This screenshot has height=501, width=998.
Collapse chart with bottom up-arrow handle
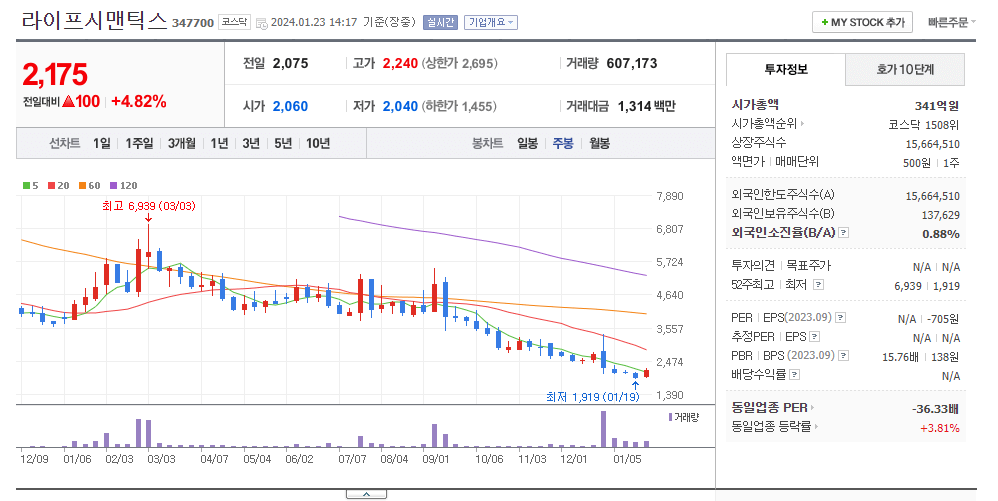pos(367,494)
